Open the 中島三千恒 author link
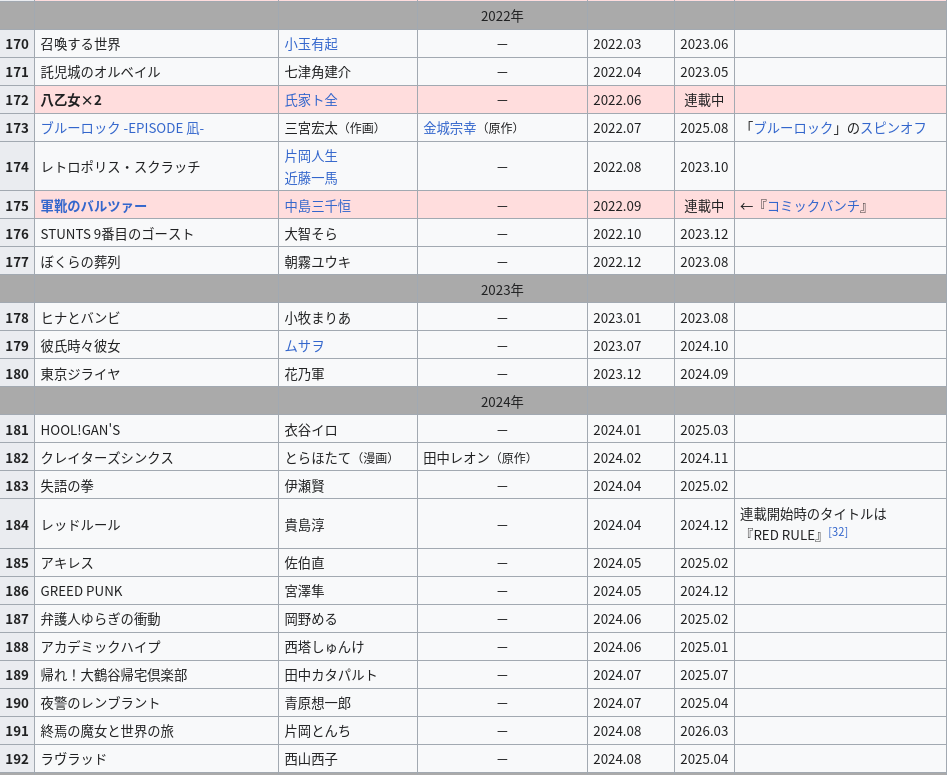The height and width of the screenshot is (775, 951). [x=317, y=206]
